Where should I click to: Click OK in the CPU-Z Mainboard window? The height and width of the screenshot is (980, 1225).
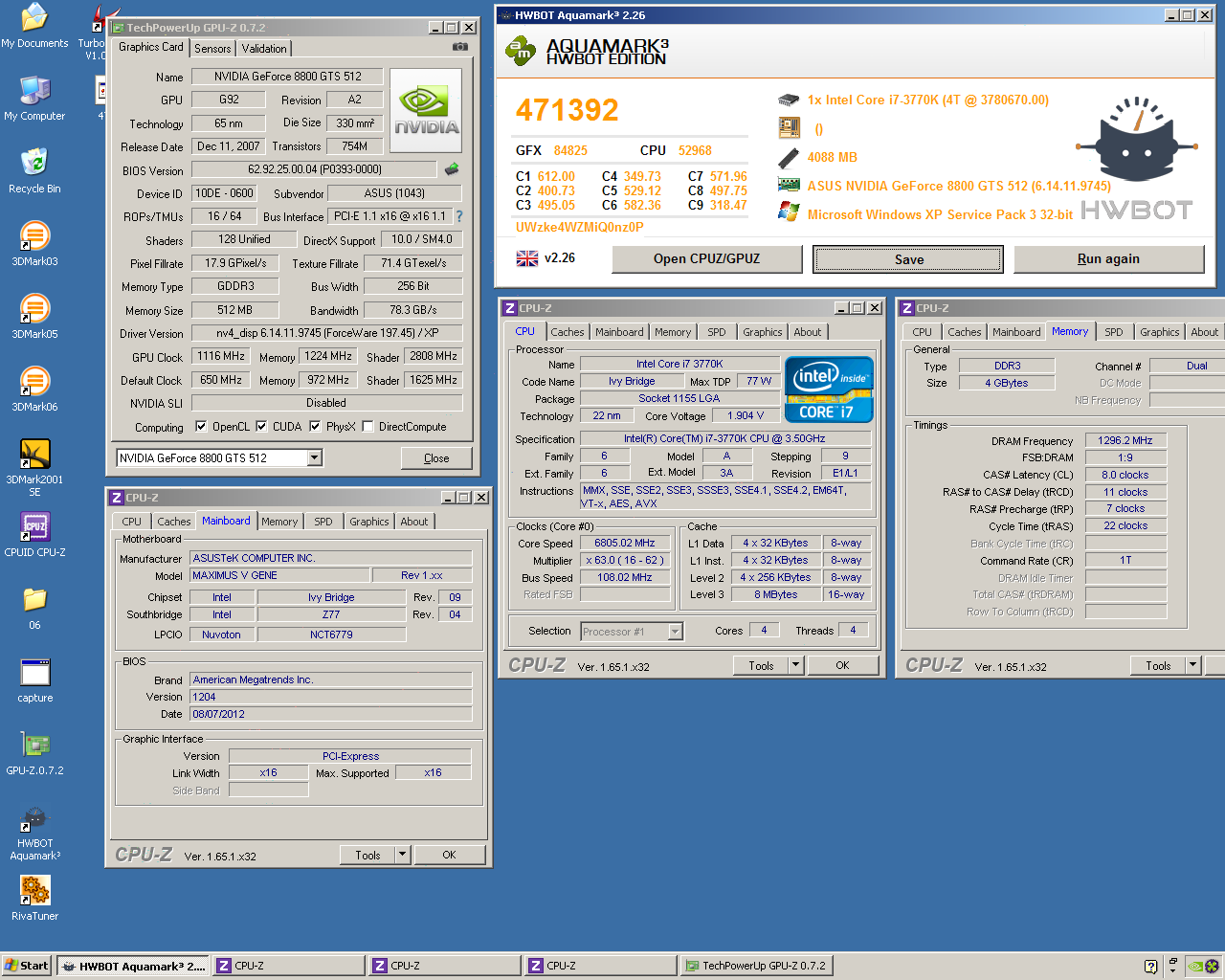449,855
